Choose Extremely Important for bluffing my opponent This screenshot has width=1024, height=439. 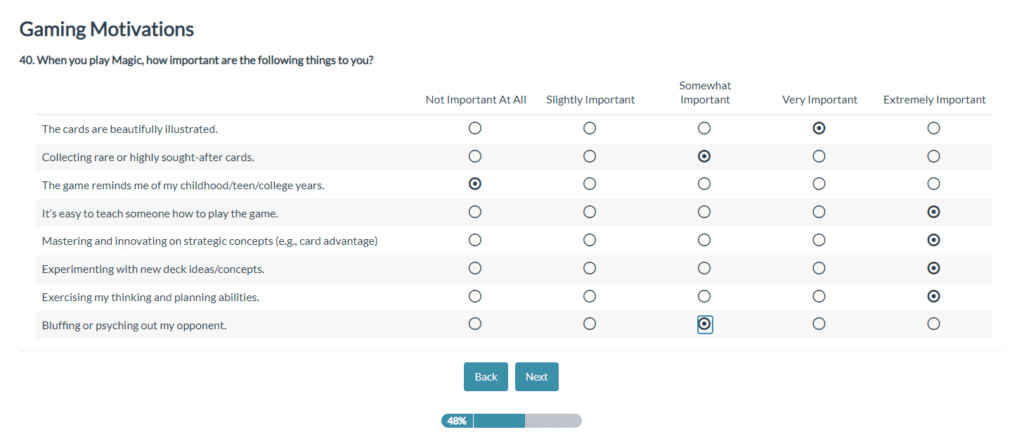pos(933,324)
